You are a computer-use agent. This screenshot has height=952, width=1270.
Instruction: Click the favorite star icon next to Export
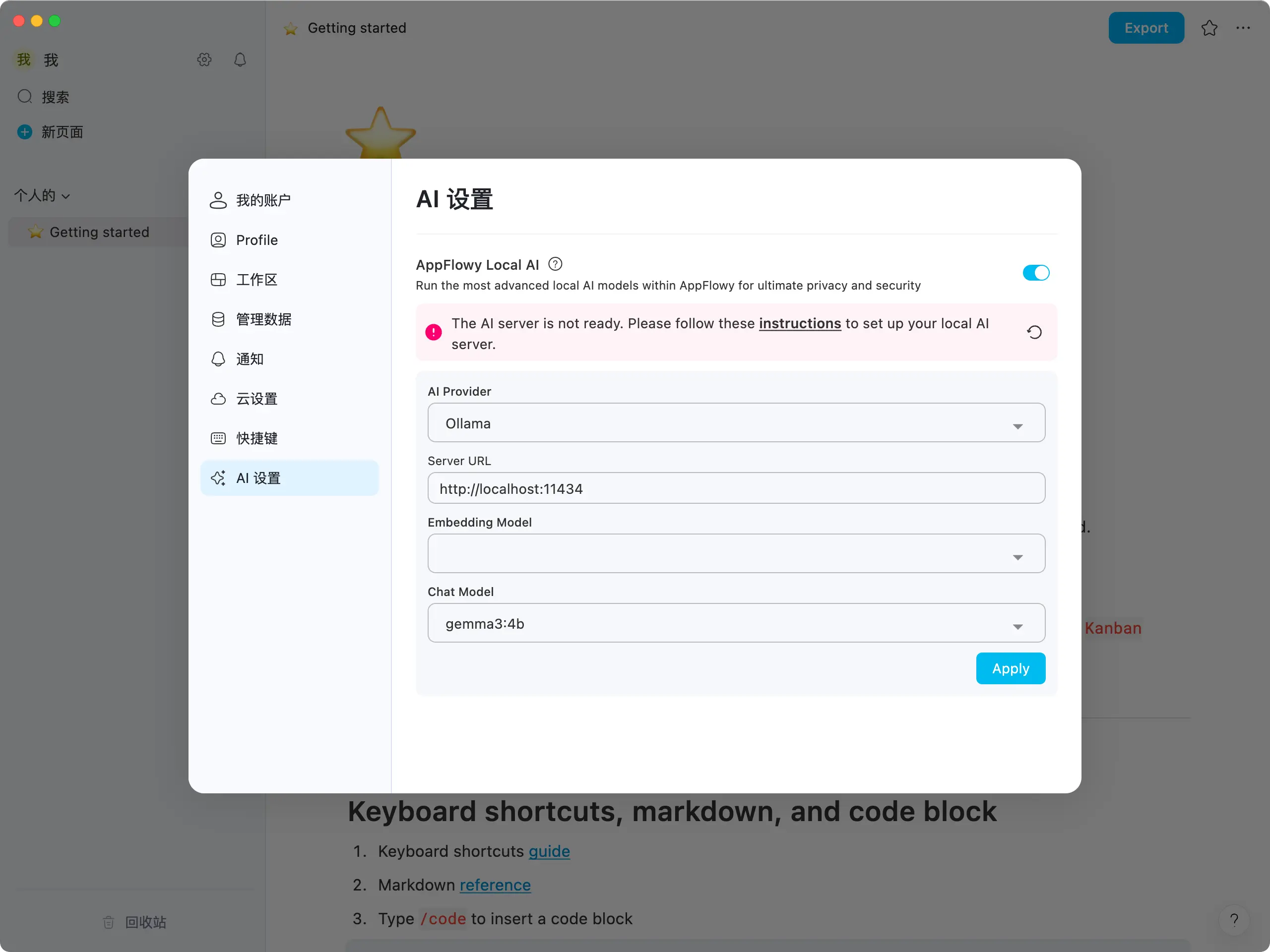point(1209,28)
